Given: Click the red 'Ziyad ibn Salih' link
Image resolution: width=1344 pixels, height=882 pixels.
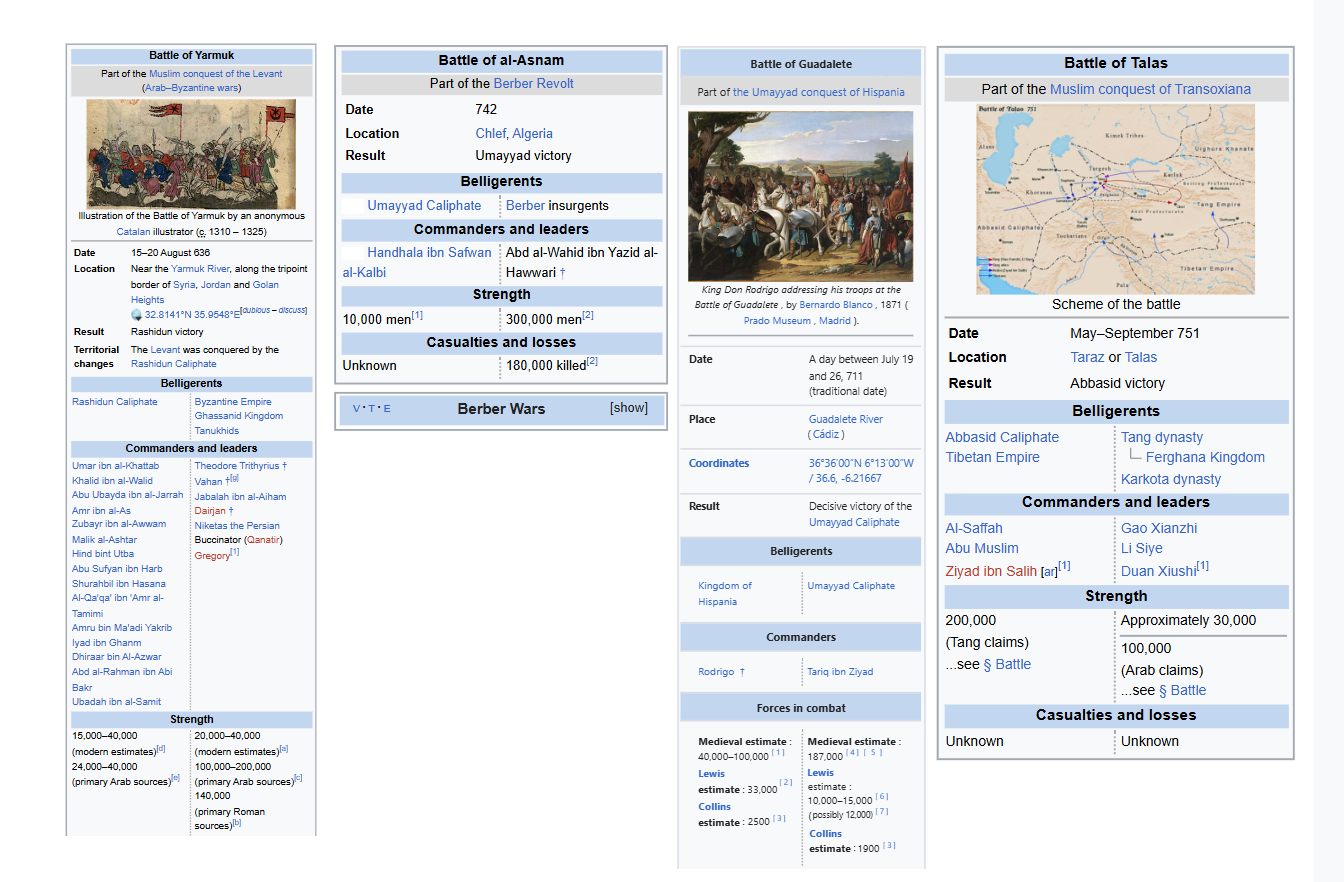Looking at the screenshot, I should (x=991, y=572).
